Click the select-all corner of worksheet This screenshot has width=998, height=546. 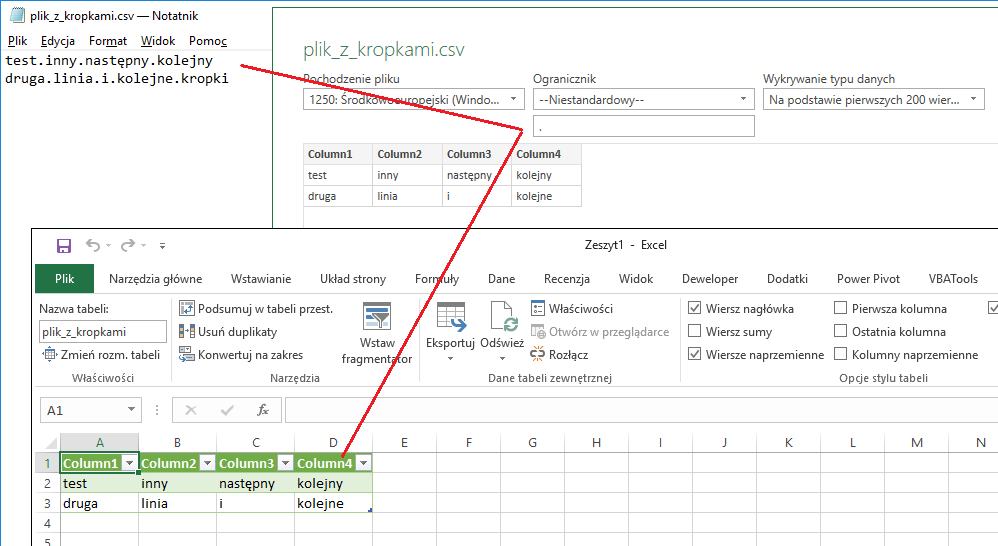click(48, 442)
